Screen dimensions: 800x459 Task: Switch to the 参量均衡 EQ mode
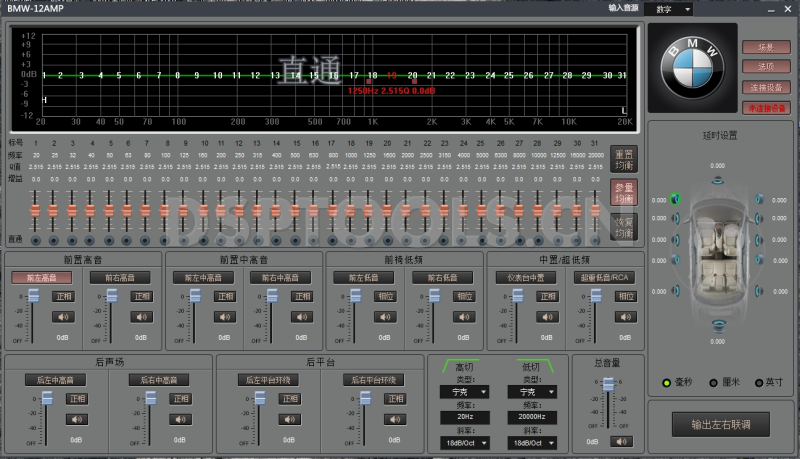pyautogui.click(x=622, y=192)
